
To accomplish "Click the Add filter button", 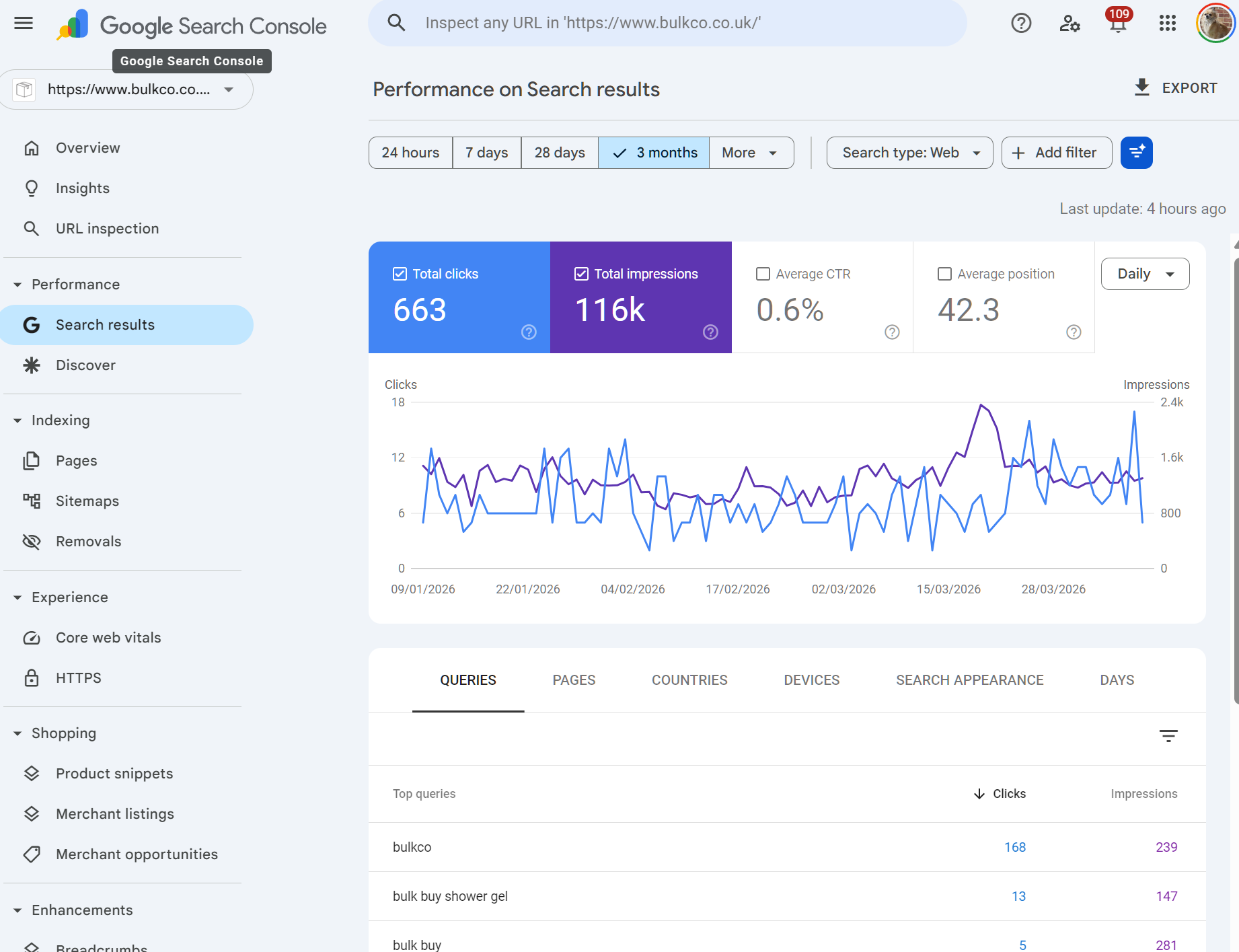I will point(1056,153).
